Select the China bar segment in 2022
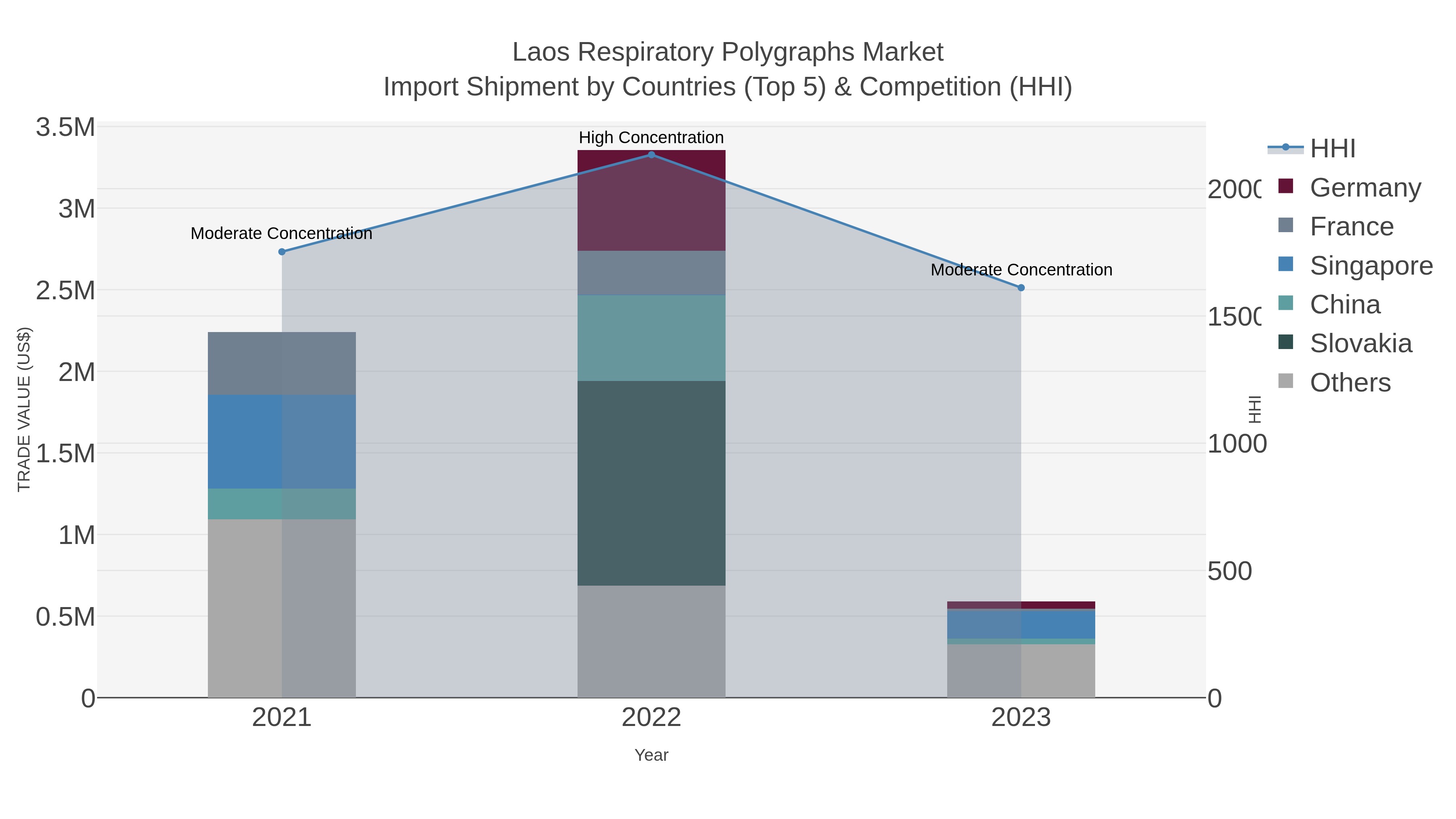This screenshot has height=819, width=1456. (x=651, y=338)
